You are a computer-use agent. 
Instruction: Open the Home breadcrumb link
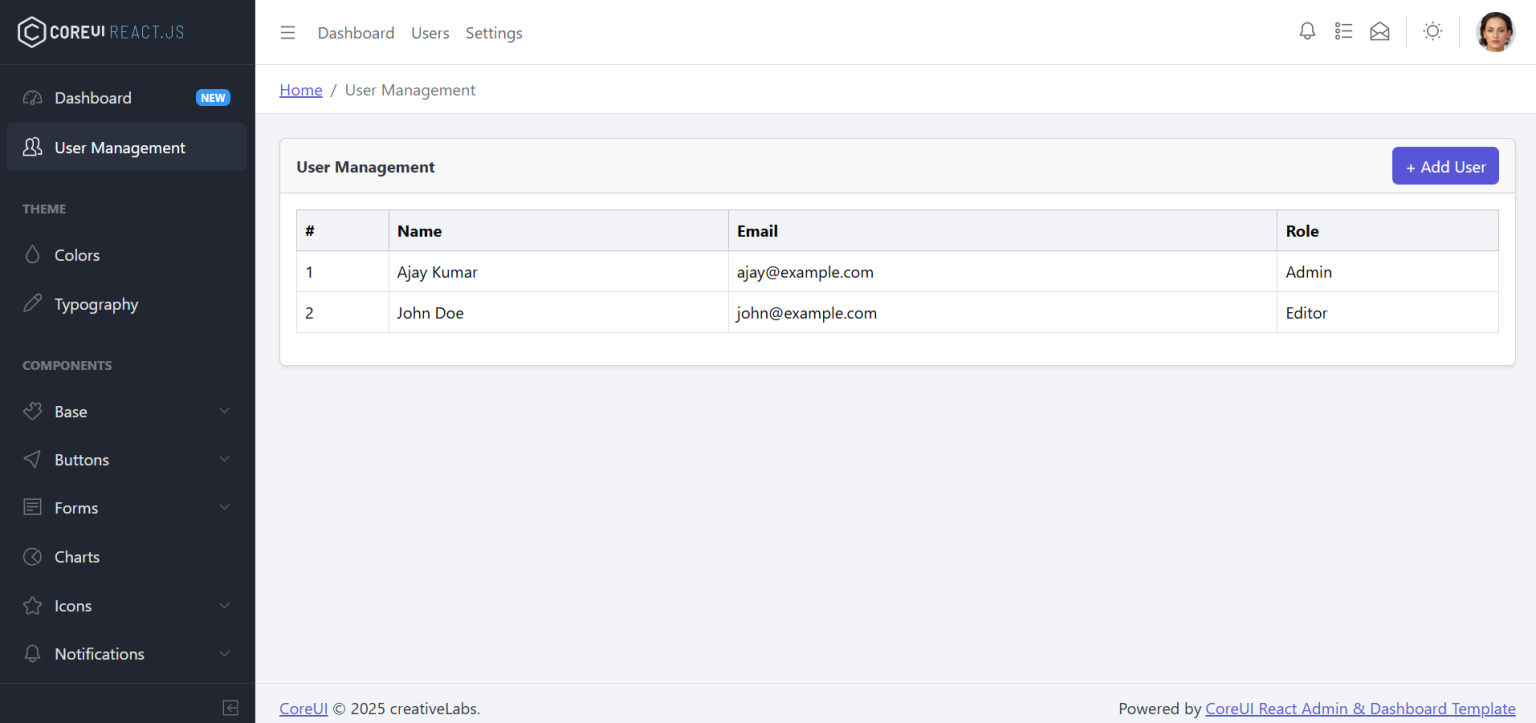pos(301,89)
